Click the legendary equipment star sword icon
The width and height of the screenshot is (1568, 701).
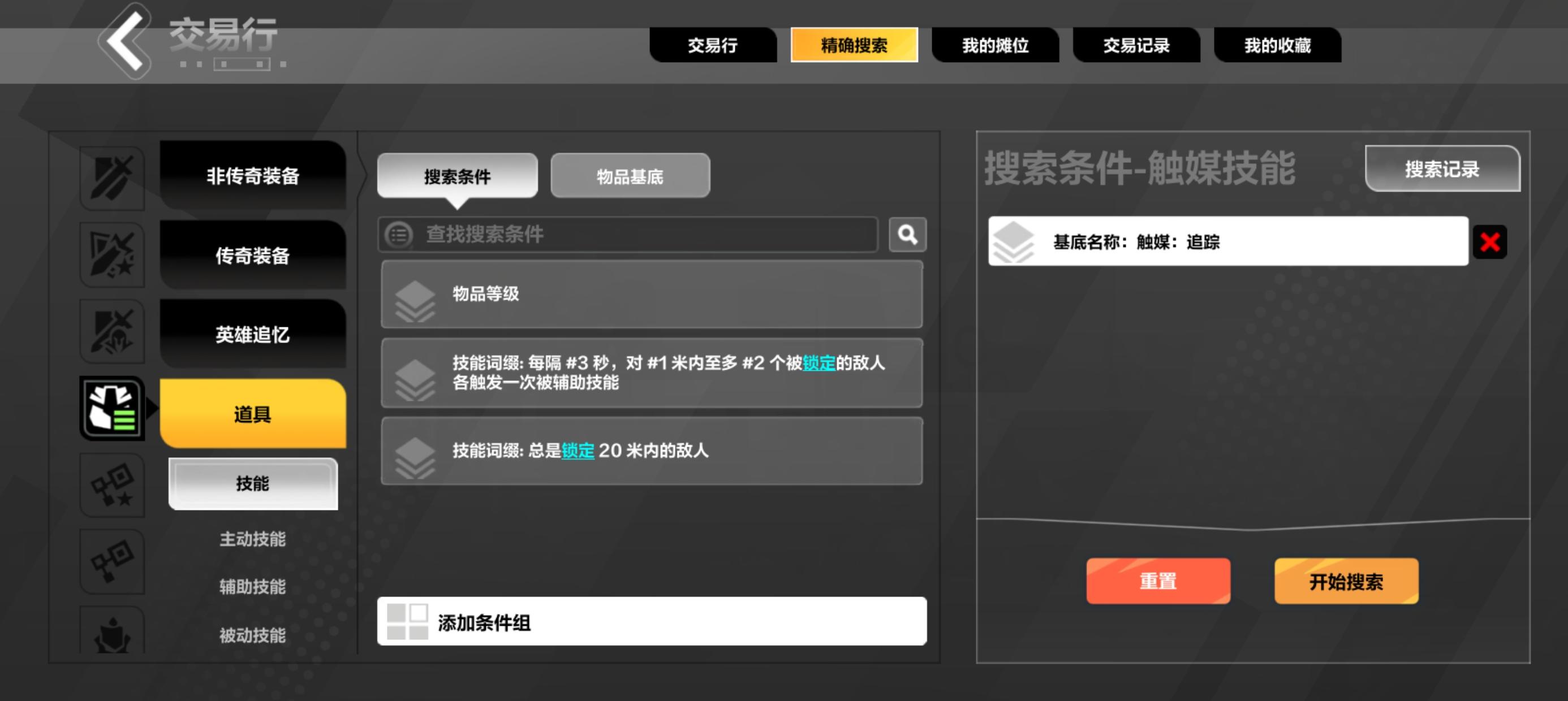(112, 254)
